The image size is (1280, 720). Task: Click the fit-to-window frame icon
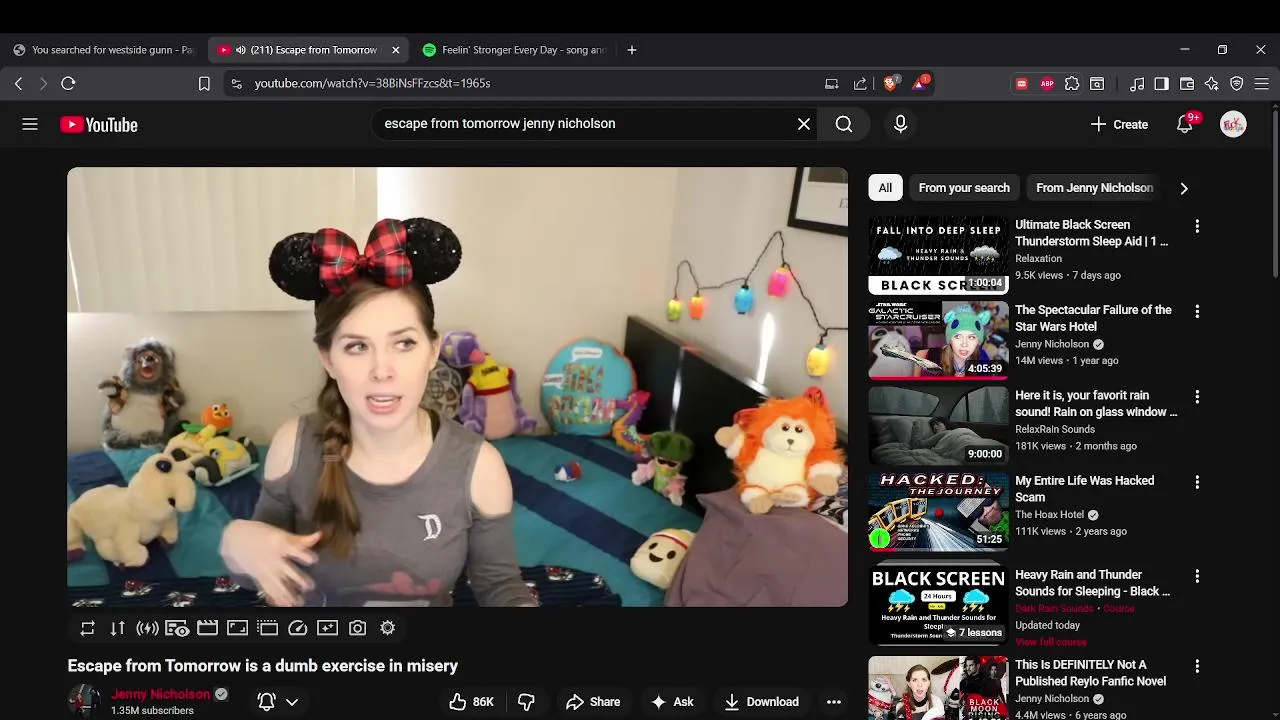pyautogui.click(x=237, y=628)
